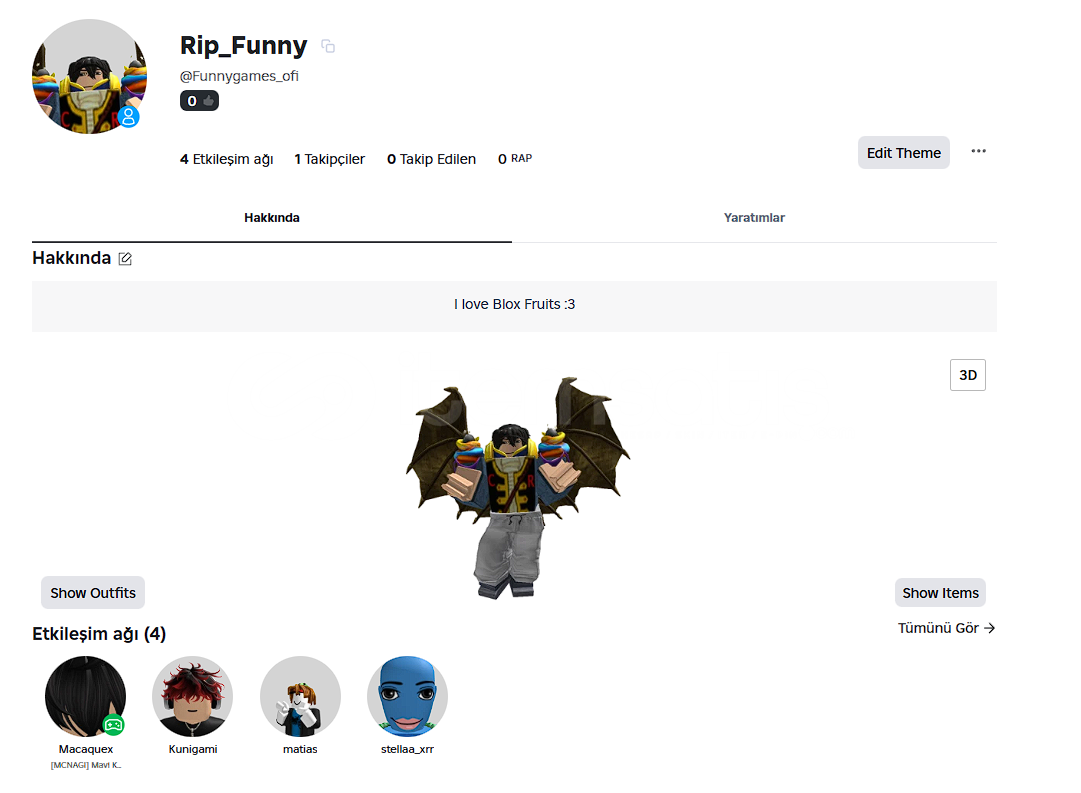The width and height of the screenshot is (1081, 793).
Task: Click the Etkileşim ağı (4) heading
Action: (99, 634)
